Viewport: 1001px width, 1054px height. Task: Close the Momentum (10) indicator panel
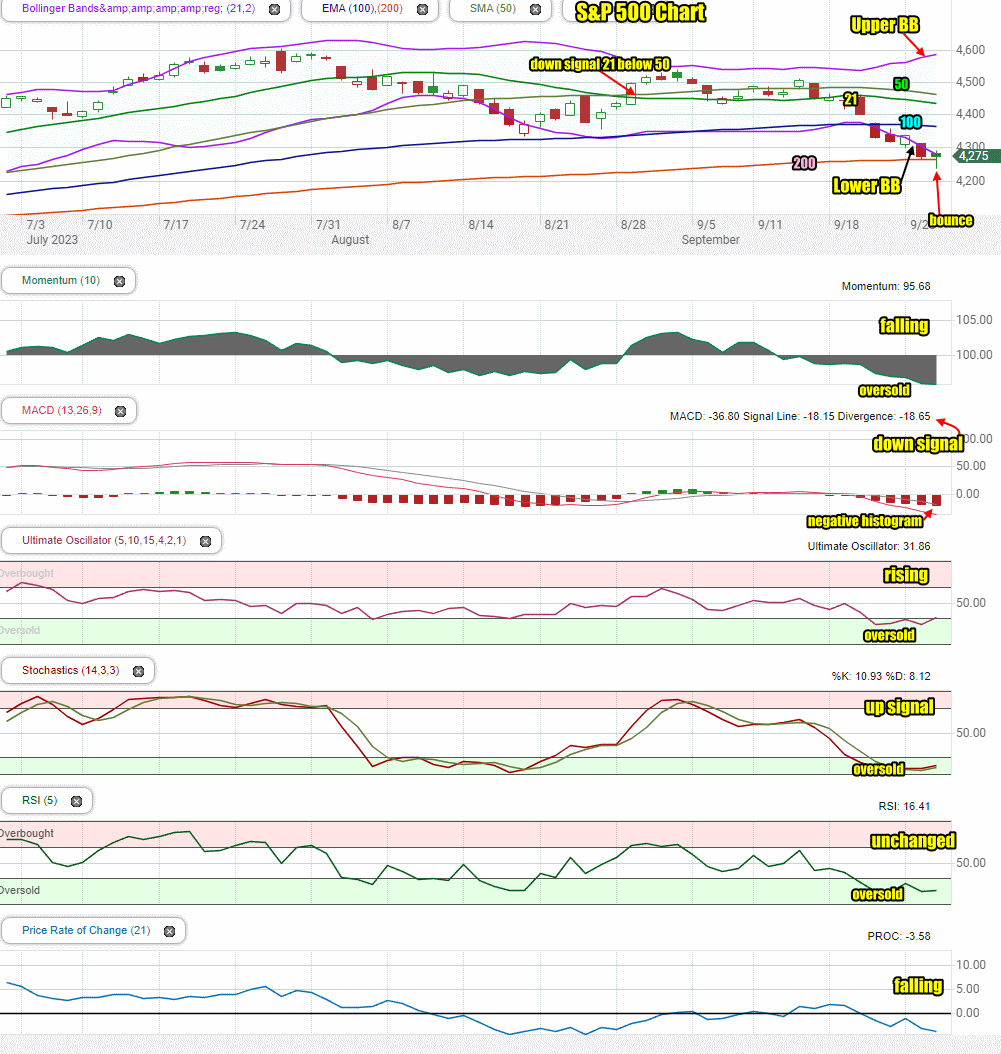(x=120, y=282)
